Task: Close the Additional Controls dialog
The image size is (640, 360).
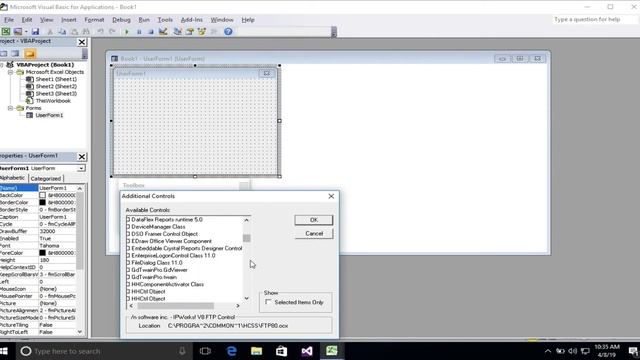Action: [x=331, y=196]
